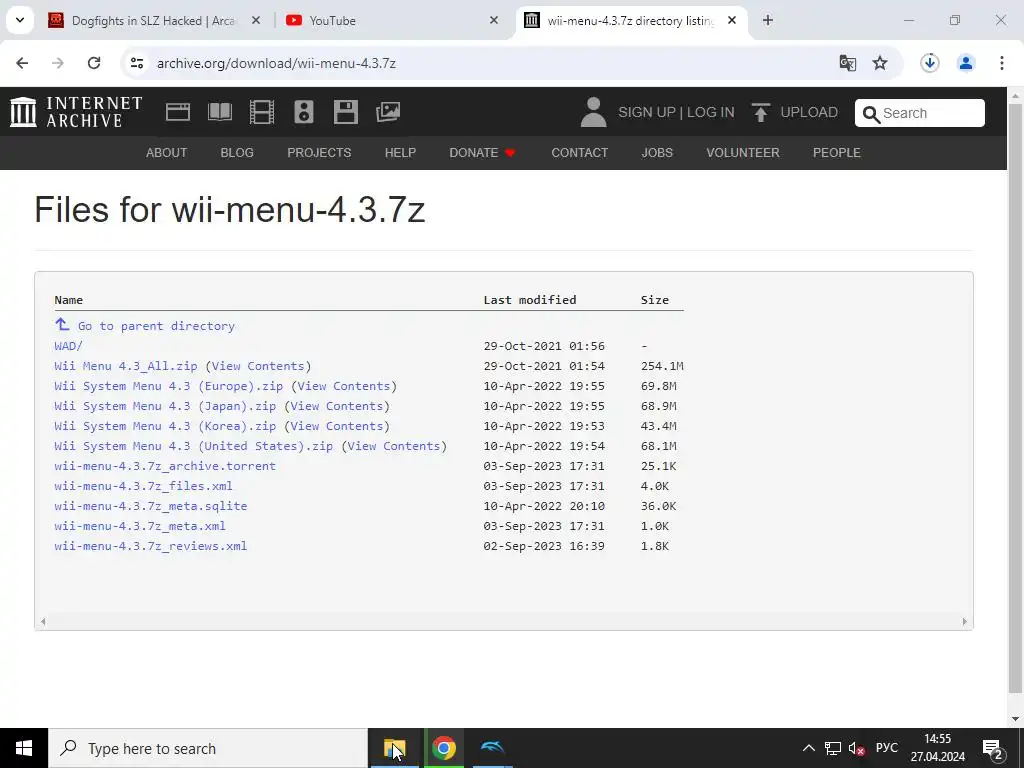Open the JOBS menu item
This screenshot has height=768, width=1024.
(x=657, y=153)
